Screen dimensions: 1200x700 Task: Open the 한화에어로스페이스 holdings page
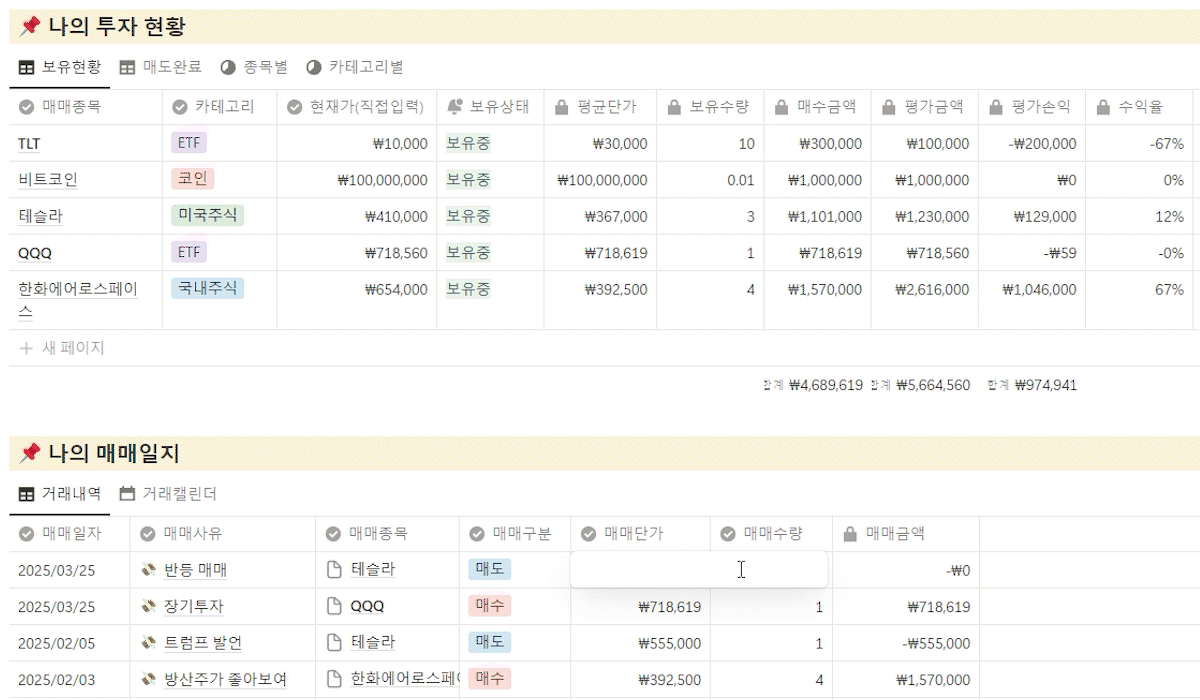[78, 300]
